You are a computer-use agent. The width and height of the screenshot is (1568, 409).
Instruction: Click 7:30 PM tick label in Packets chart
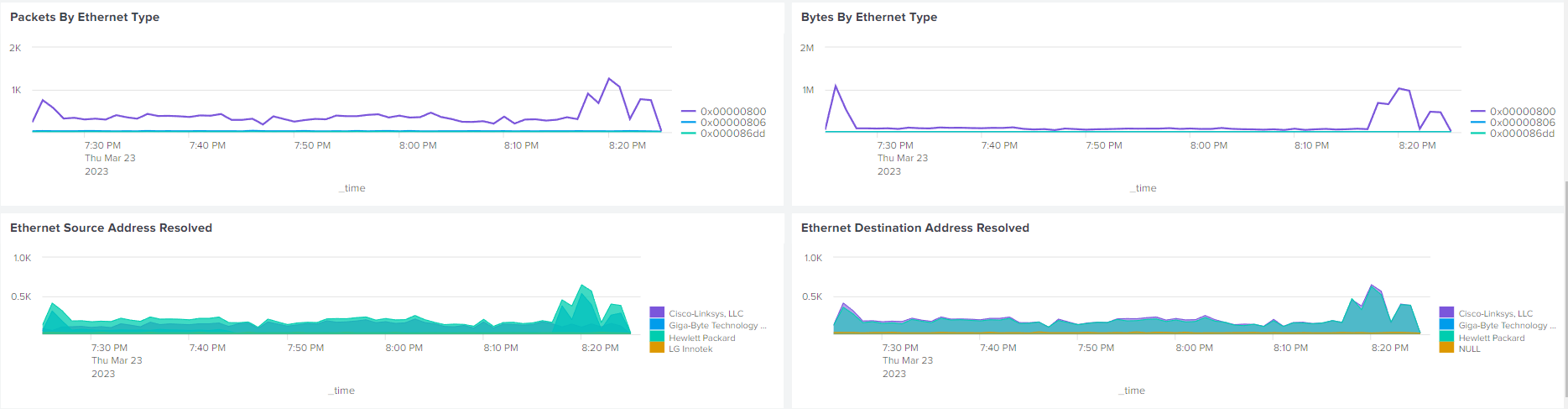tap(102, 145)
